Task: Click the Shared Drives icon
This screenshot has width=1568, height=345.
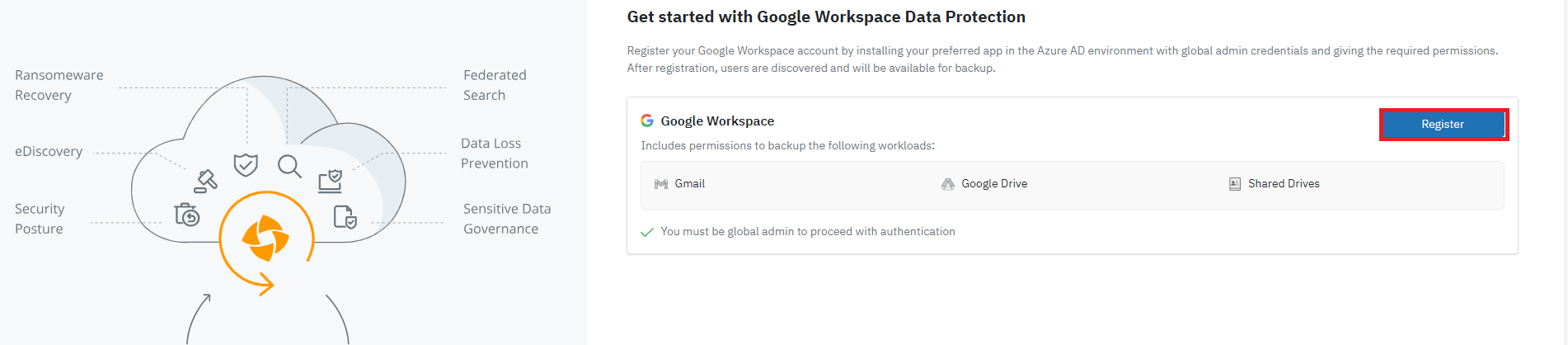Action: pyautogui.click(x=1235, y=184)
